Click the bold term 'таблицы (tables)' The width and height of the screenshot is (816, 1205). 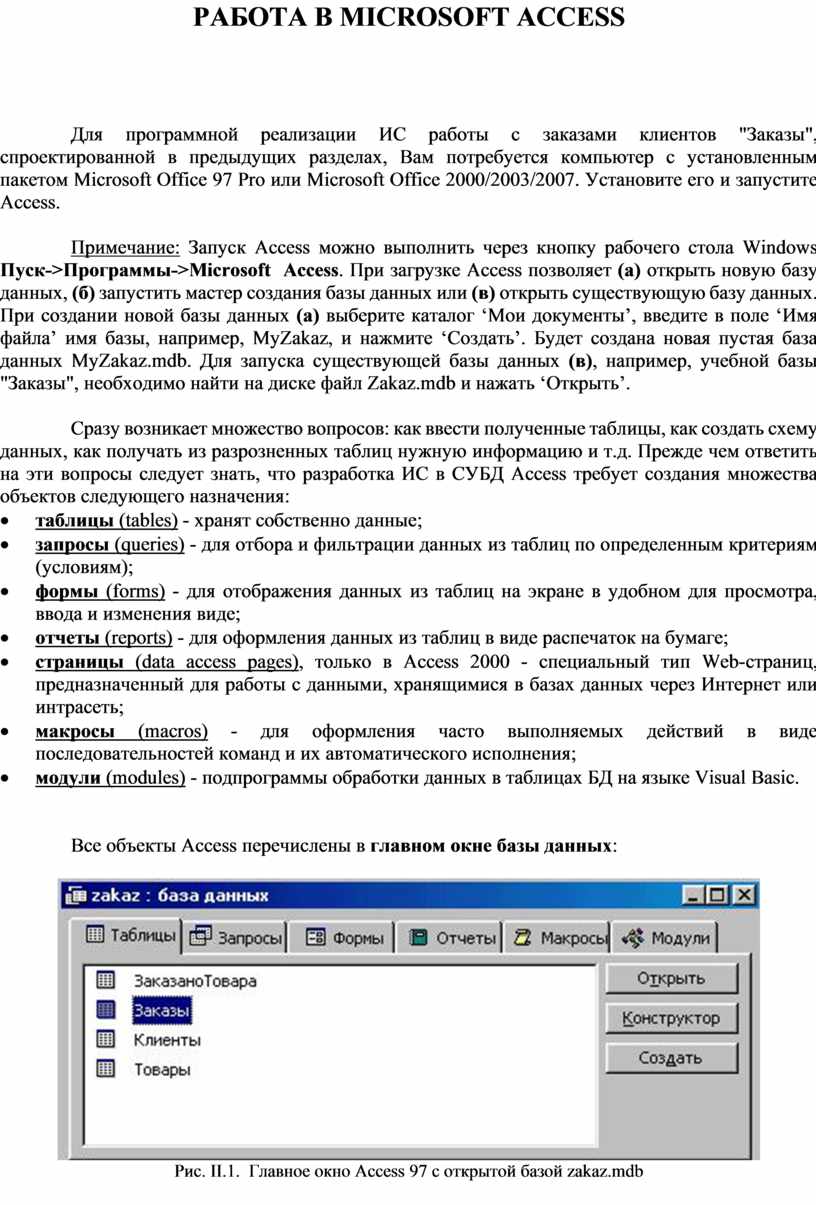tap(107, 520)
